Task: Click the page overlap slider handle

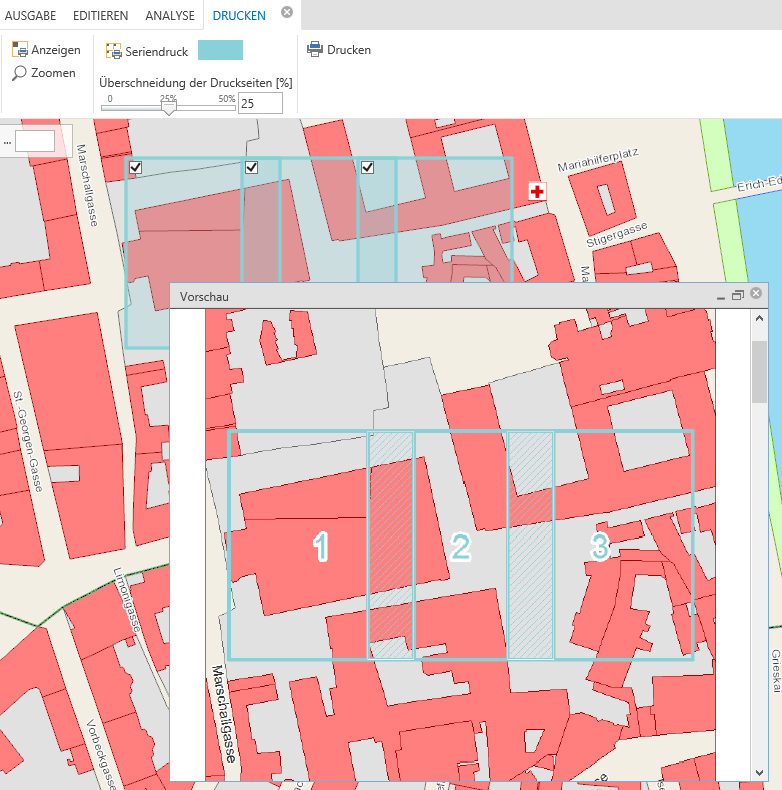Action: point(168,108)
